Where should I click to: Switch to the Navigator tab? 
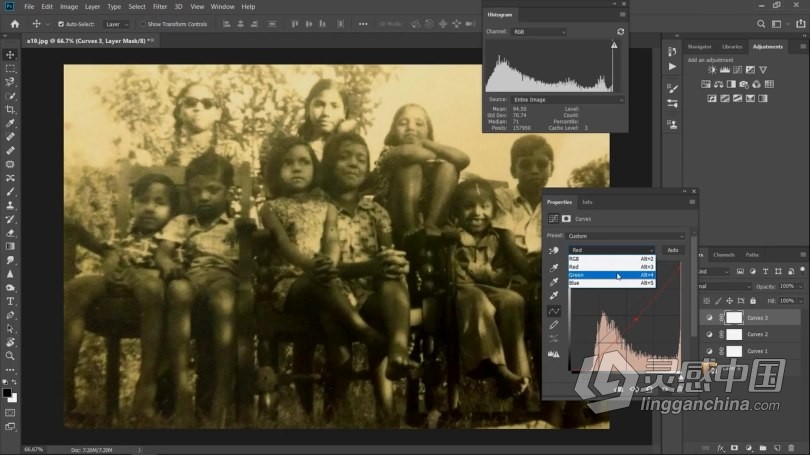699,46
